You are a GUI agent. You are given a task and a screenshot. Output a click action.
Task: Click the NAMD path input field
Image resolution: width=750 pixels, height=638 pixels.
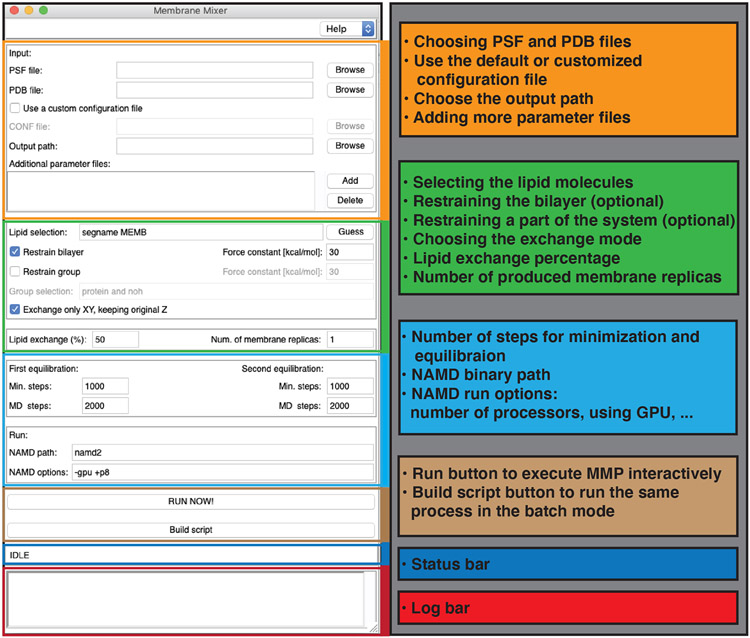click(222, 453)
